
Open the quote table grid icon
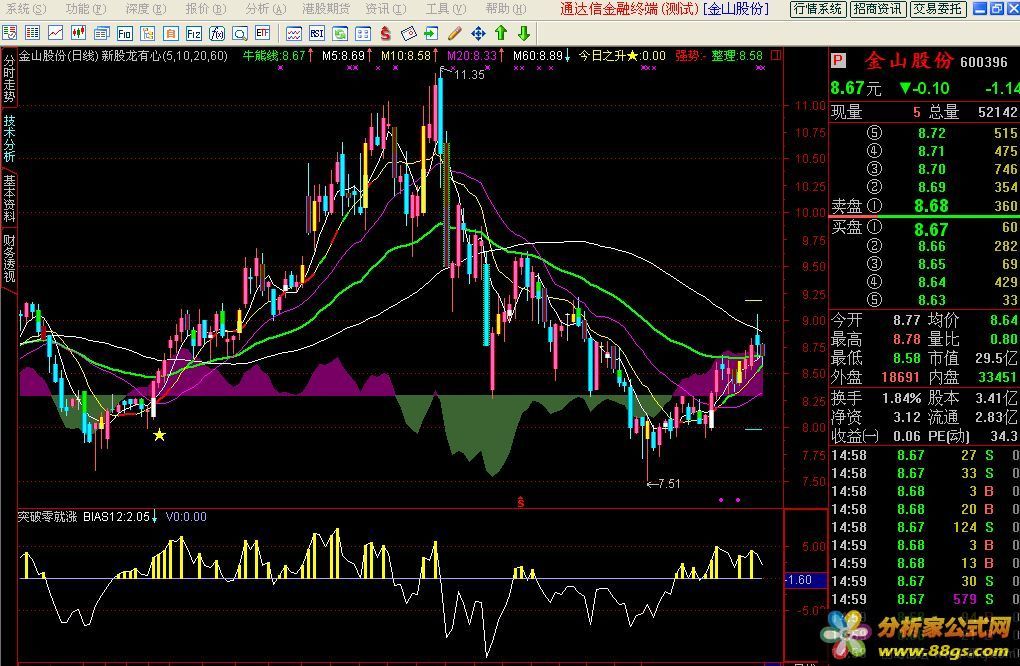(33, 33)
